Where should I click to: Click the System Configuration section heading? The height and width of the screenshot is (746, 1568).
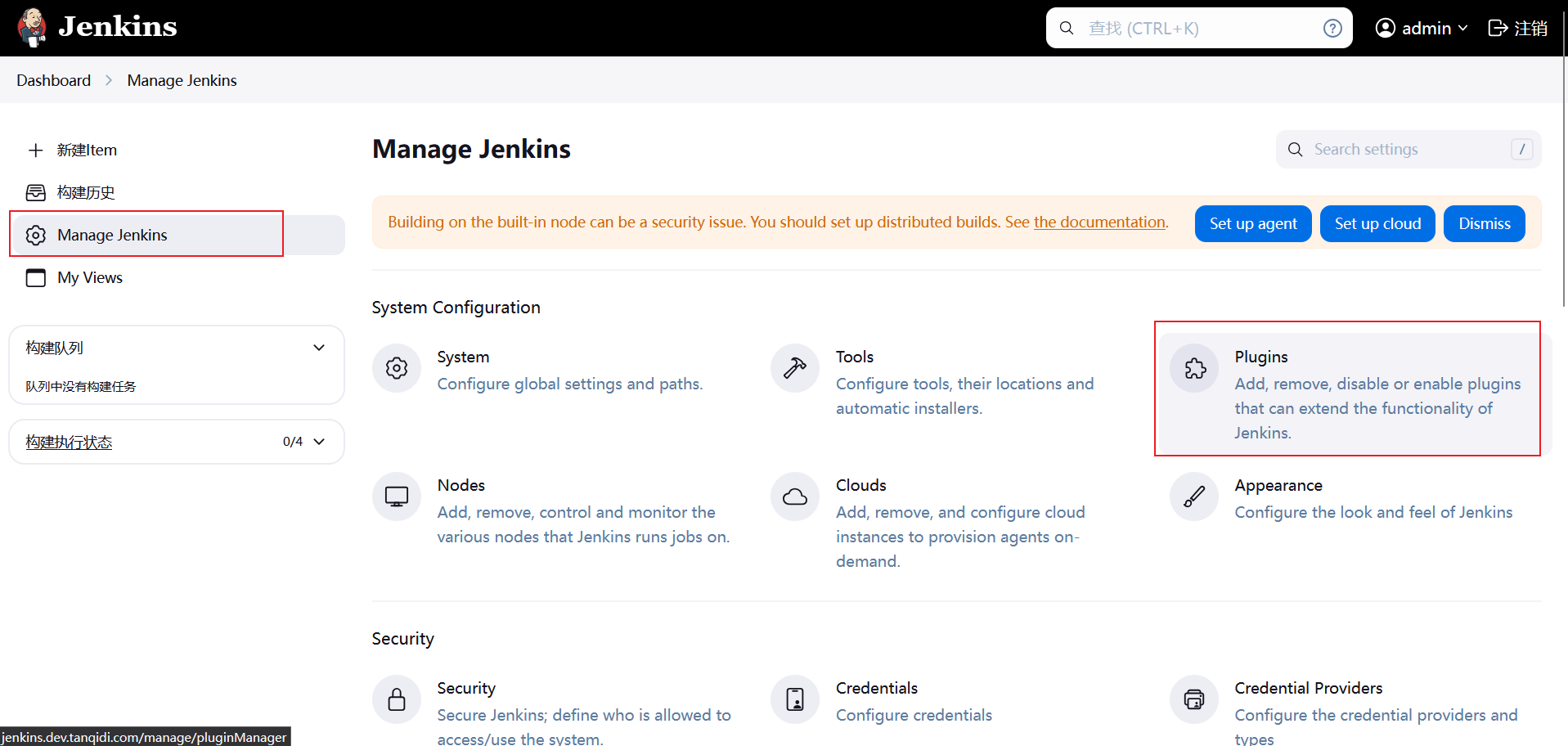tap(456, 308)
